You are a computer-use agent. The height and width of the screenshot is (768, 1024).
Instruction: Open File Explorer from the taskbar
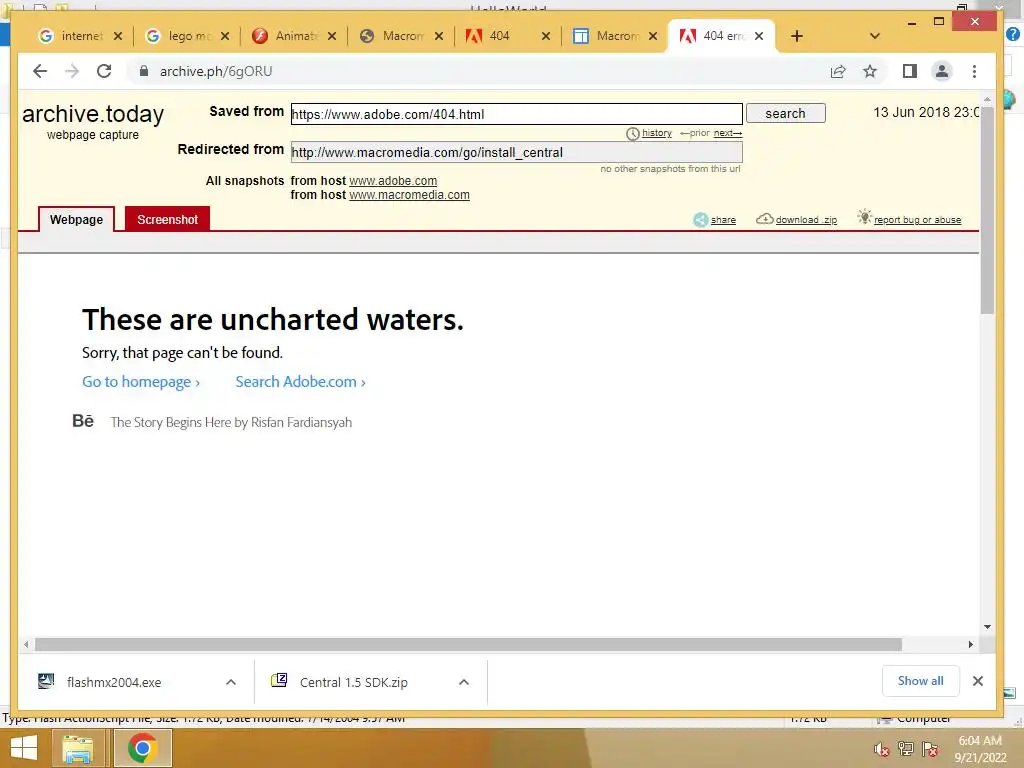click(x=78, y=748)
